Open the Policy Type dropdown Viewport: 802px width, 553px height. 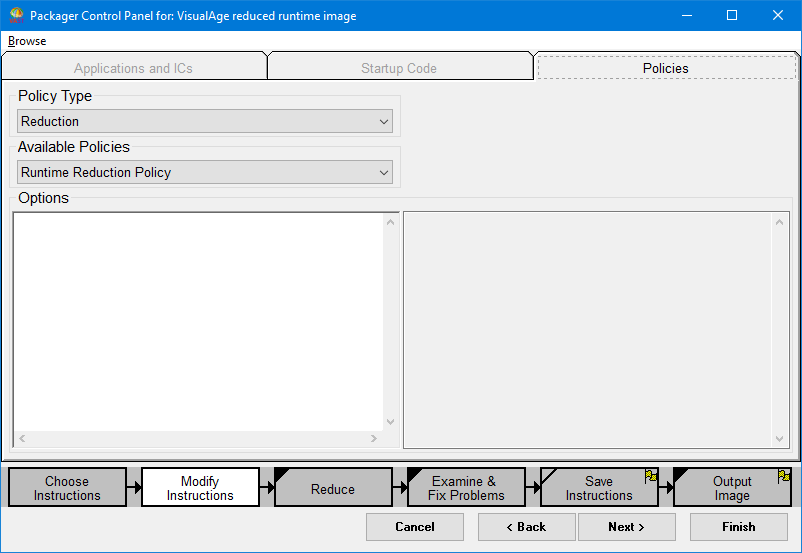pyautogui.click(x=205, y=121)
